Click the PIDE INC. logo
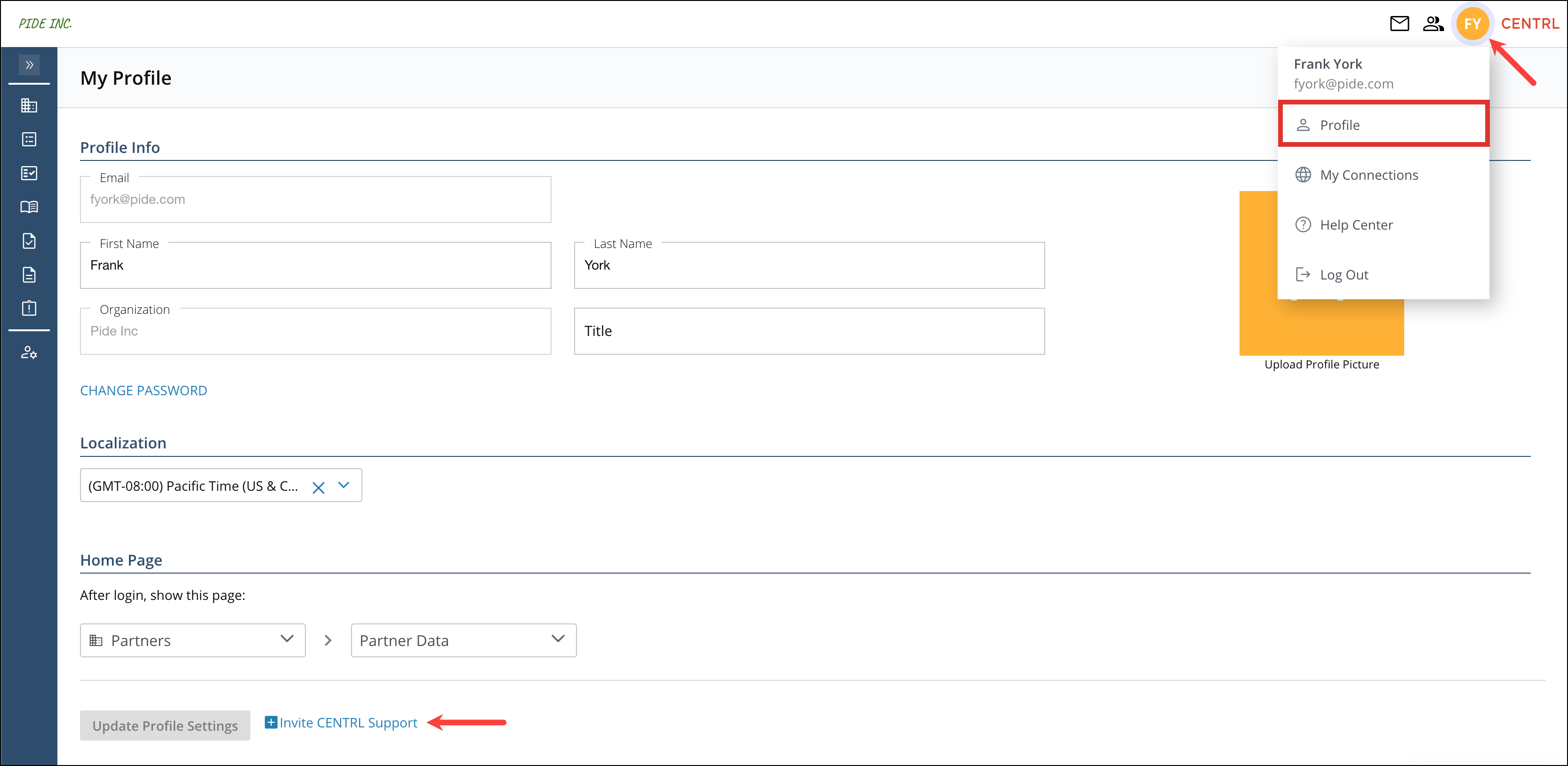This screenshot has height=766, width=1568. [46, 23]
